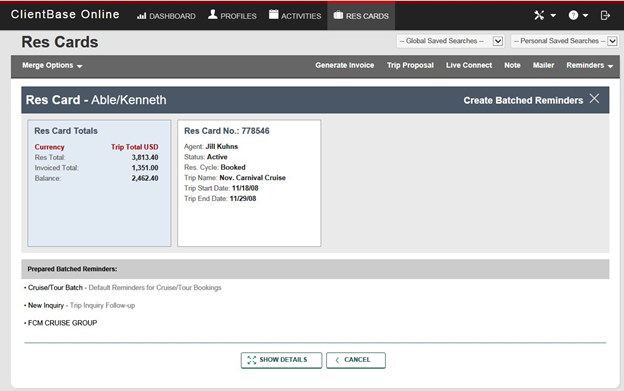Open the Mailer option
624x391 pixels.
(x=543, y=65)
